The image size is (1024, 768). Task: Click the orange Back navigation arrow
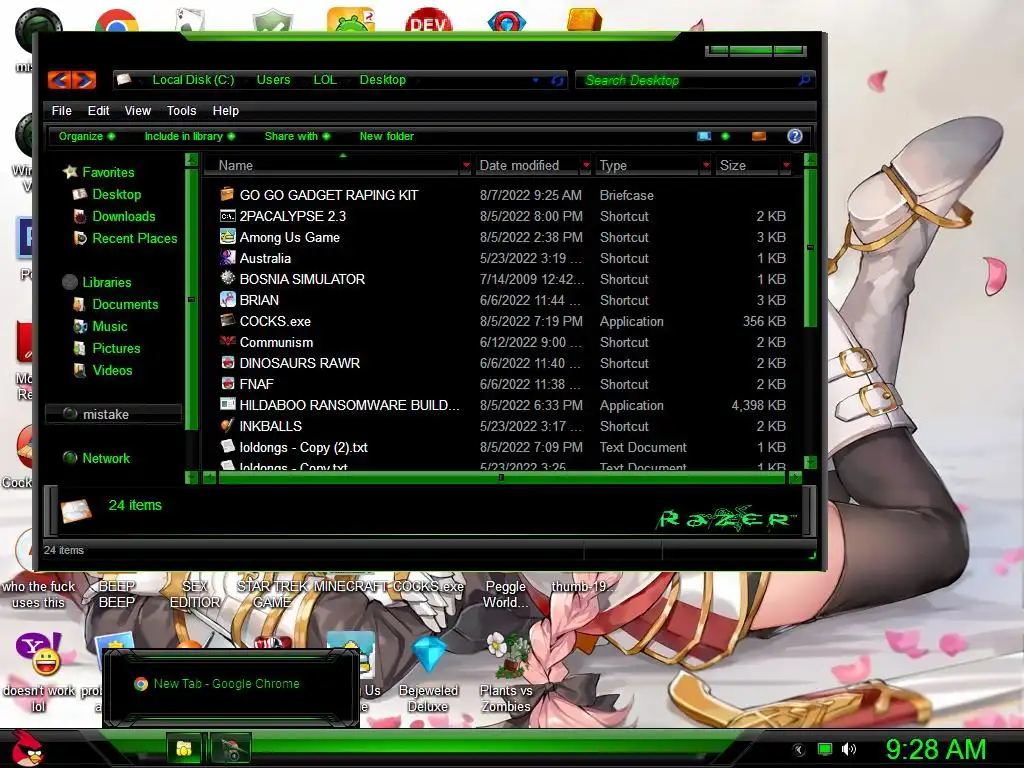coord(60,80)
